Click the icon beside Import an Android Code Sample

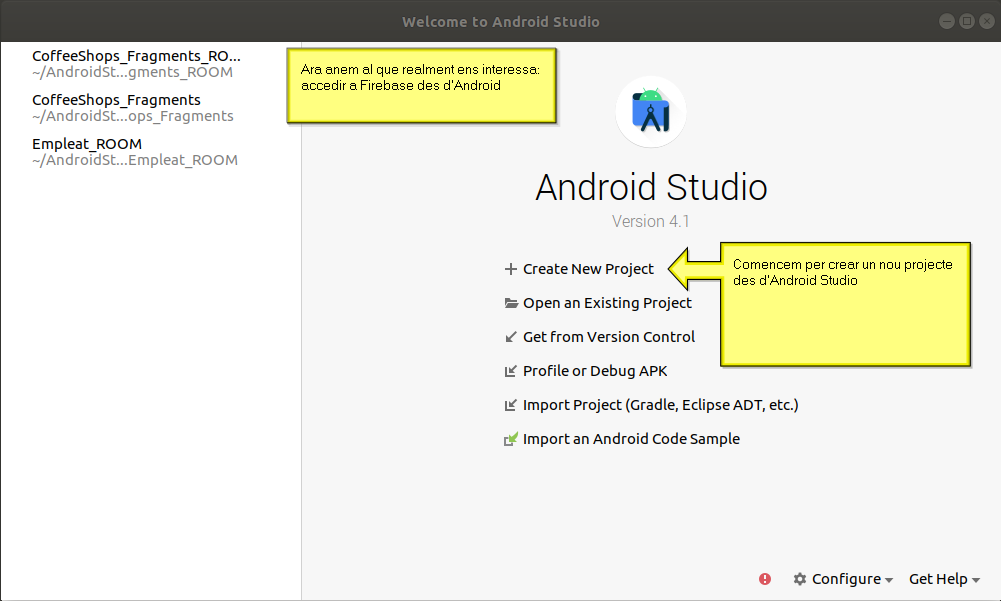pos(511,439)
